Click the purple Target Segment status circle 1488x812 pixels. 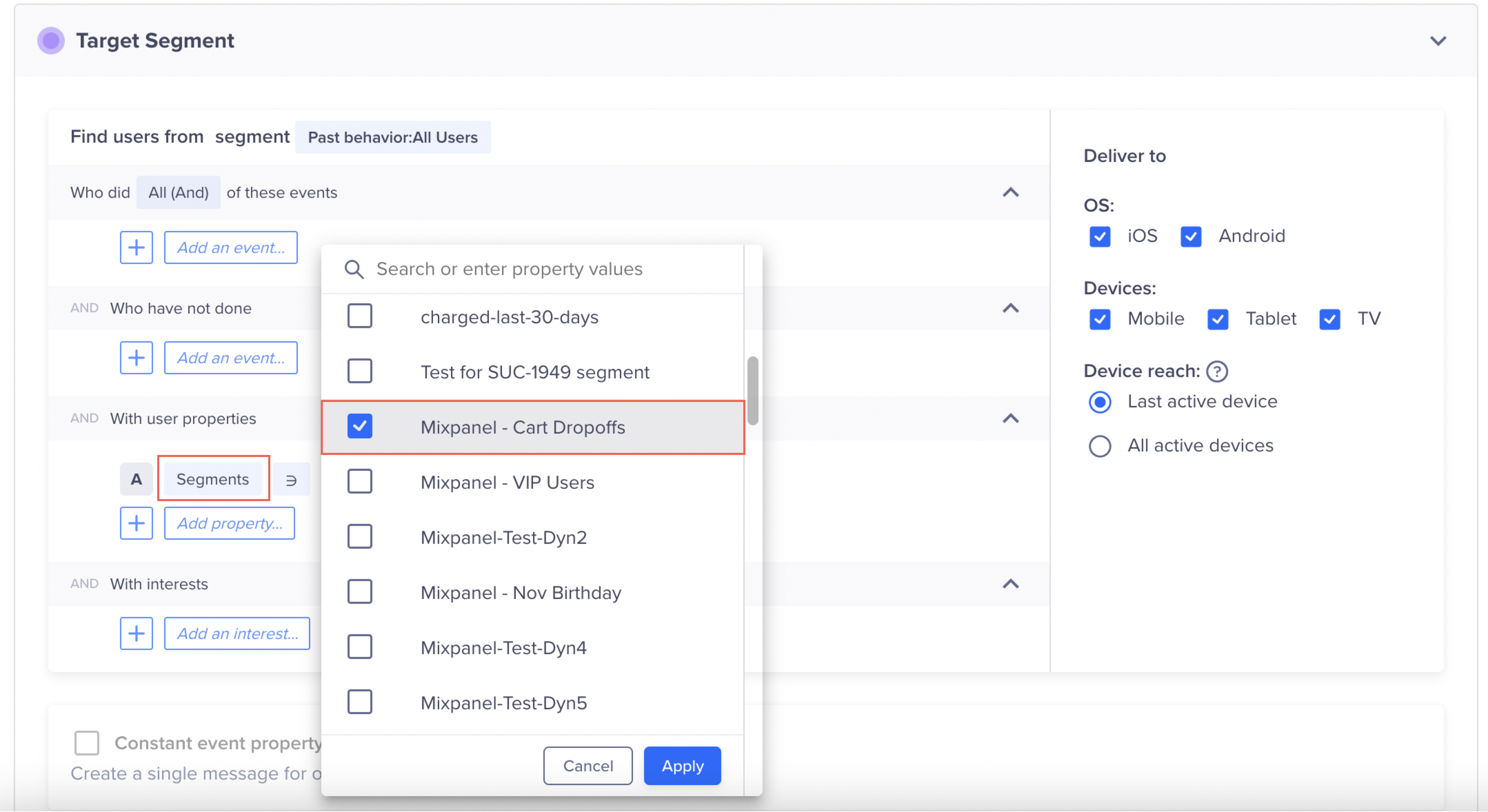pos(51,40)
